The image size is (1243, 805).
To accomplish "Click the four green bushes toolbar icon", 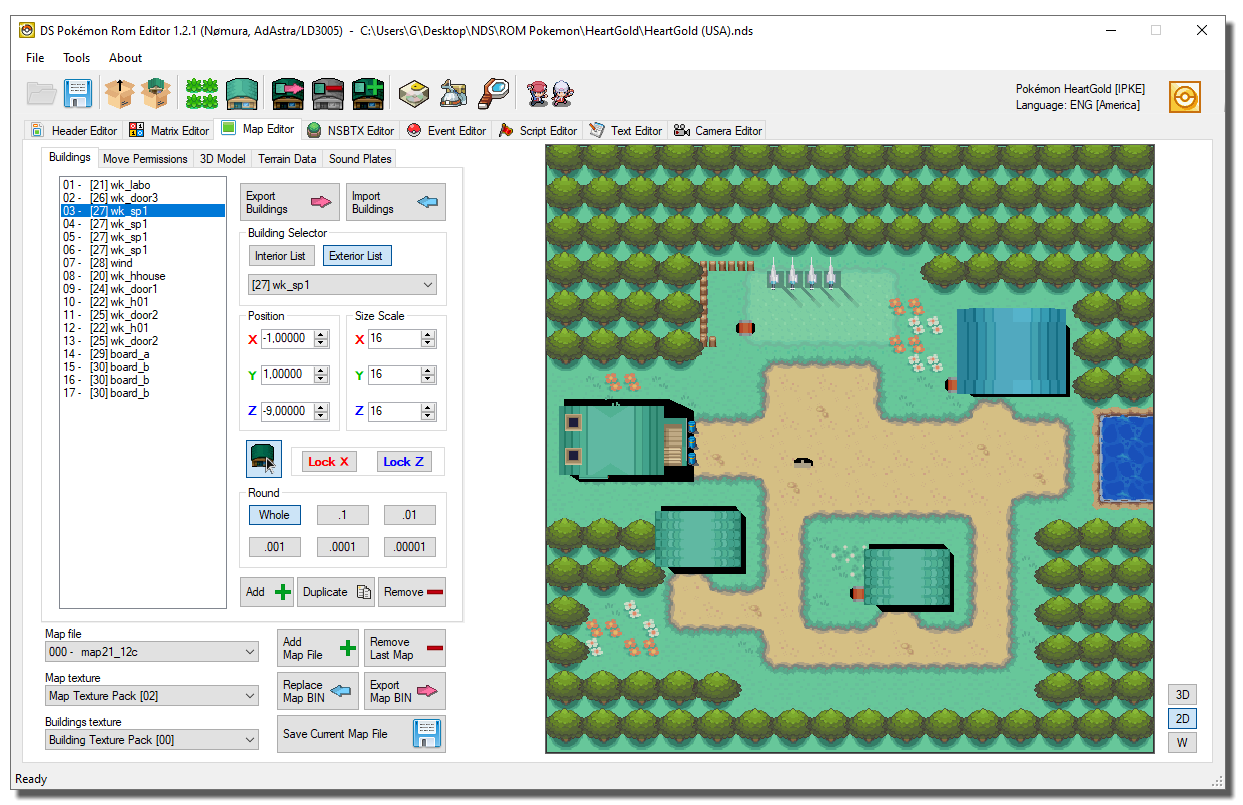I will (x=202, y=94).
